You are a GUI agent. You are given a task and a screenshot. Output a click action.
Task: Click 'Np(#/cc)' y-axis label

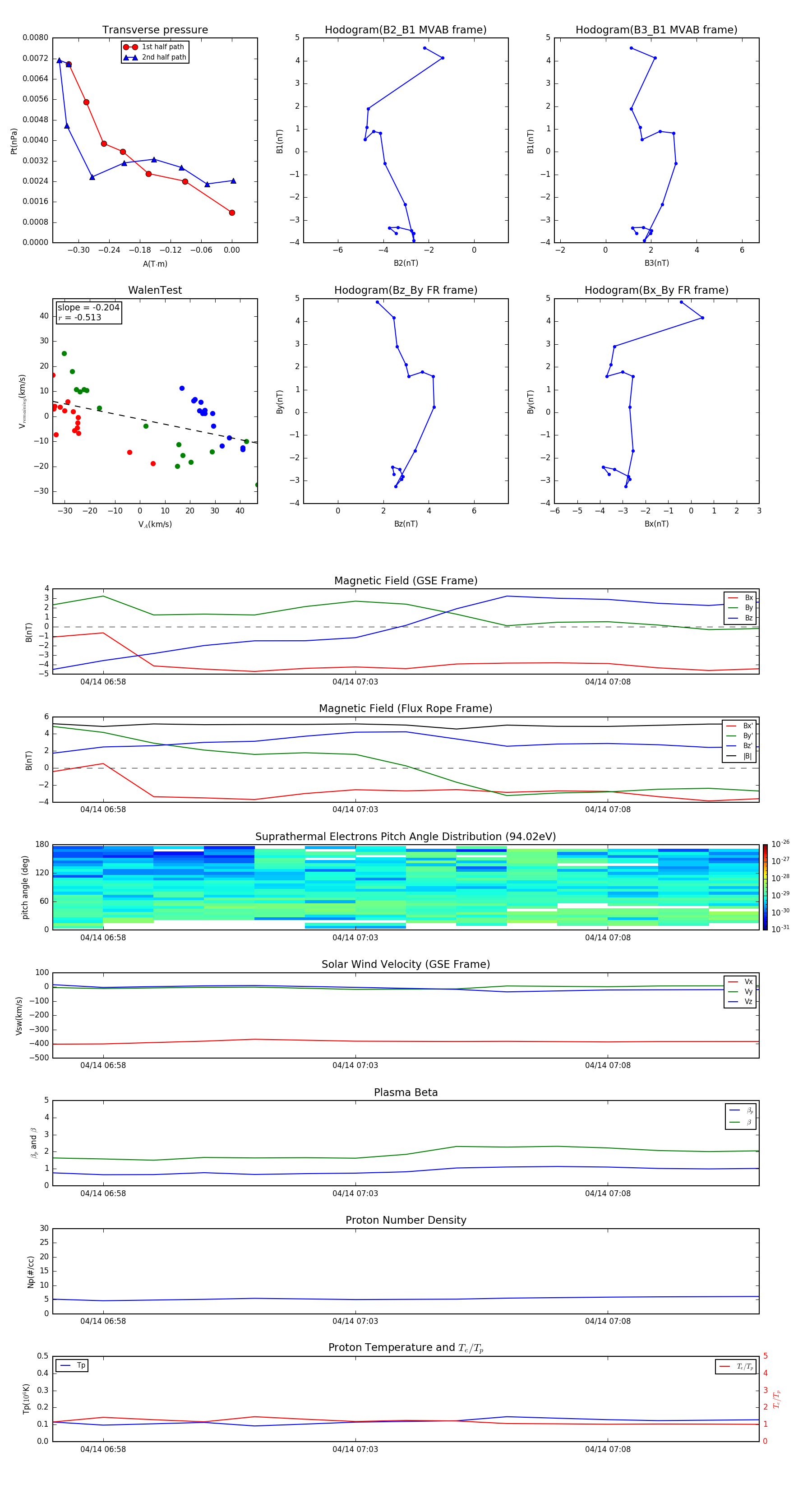[x=31, y=1272]
